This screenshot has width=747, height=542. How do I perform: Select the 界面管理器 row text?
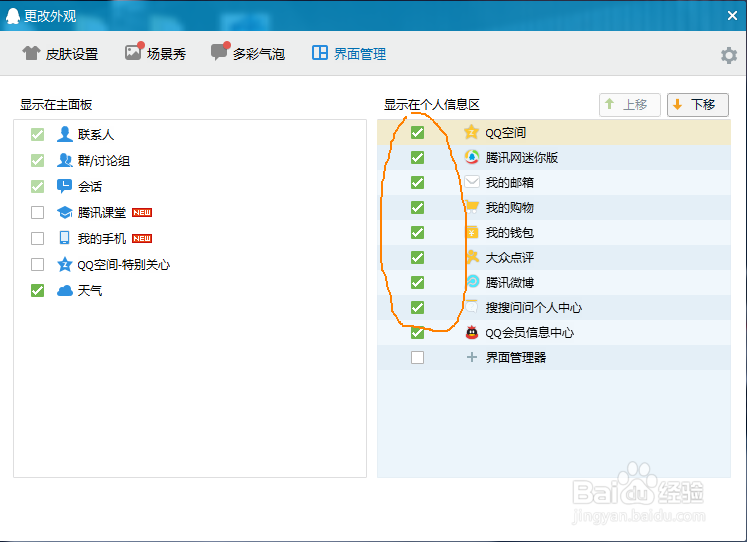pyautogui.click(x=516, y=357)
